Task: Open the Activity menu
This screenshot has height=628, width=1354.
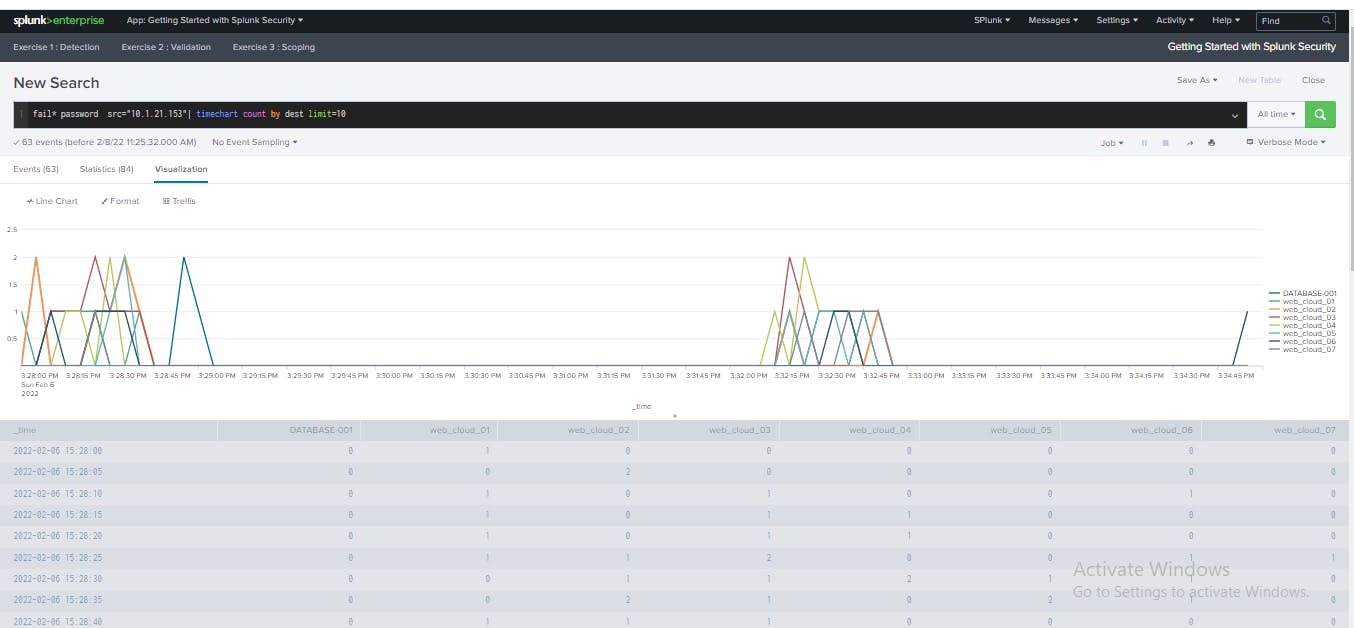Action: [x=1174, y=20]
